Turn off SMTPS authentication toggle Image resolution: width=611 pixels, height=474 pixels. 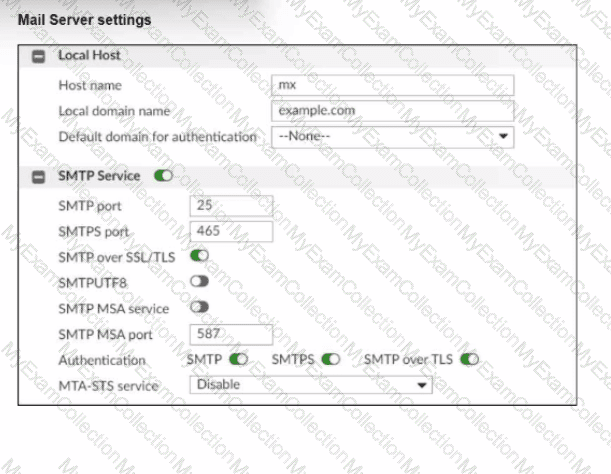click(331, 359)
